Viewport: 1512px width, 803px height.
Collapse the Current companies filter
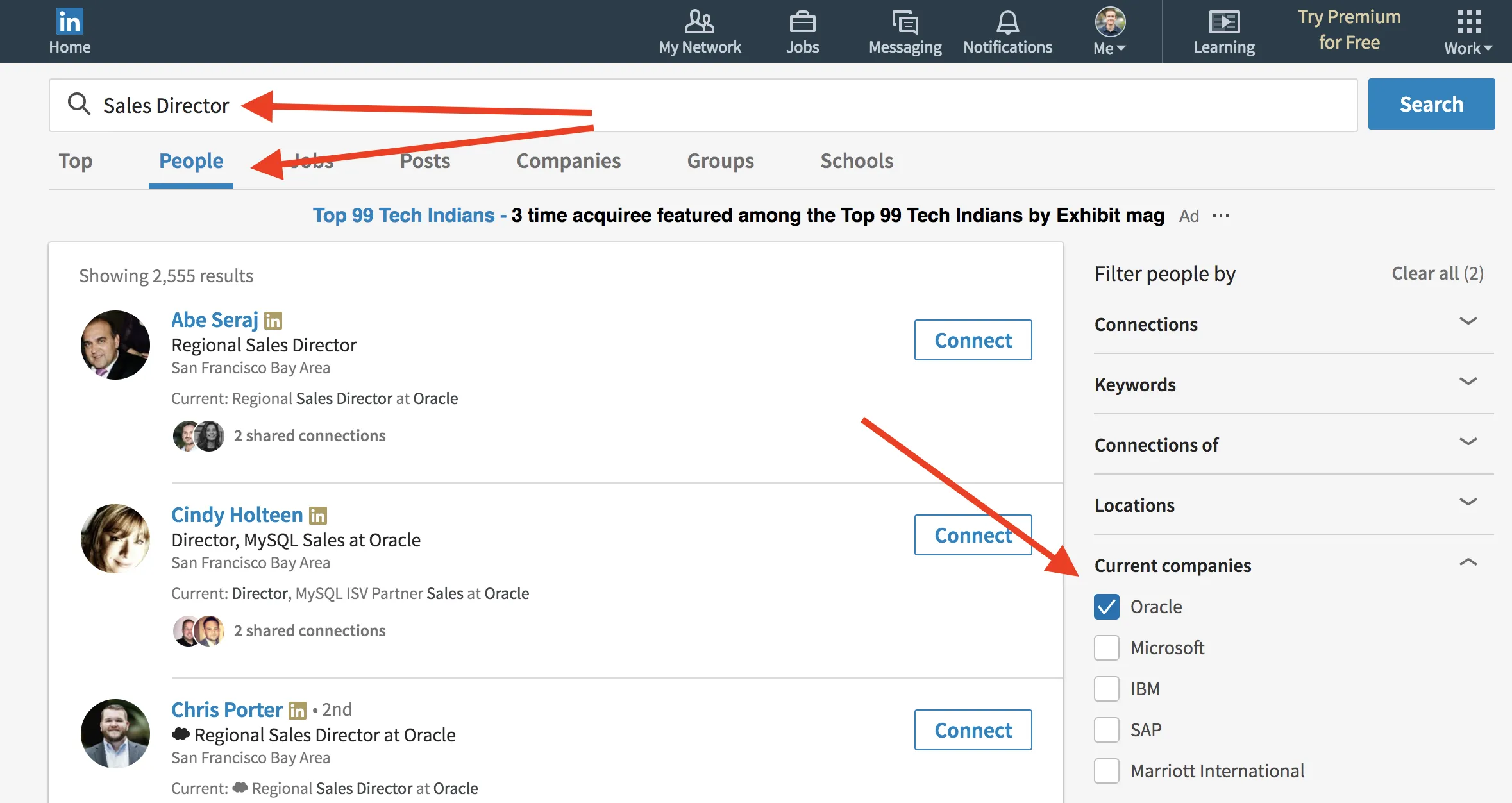pyautogui.click(x=1467, y=562)
